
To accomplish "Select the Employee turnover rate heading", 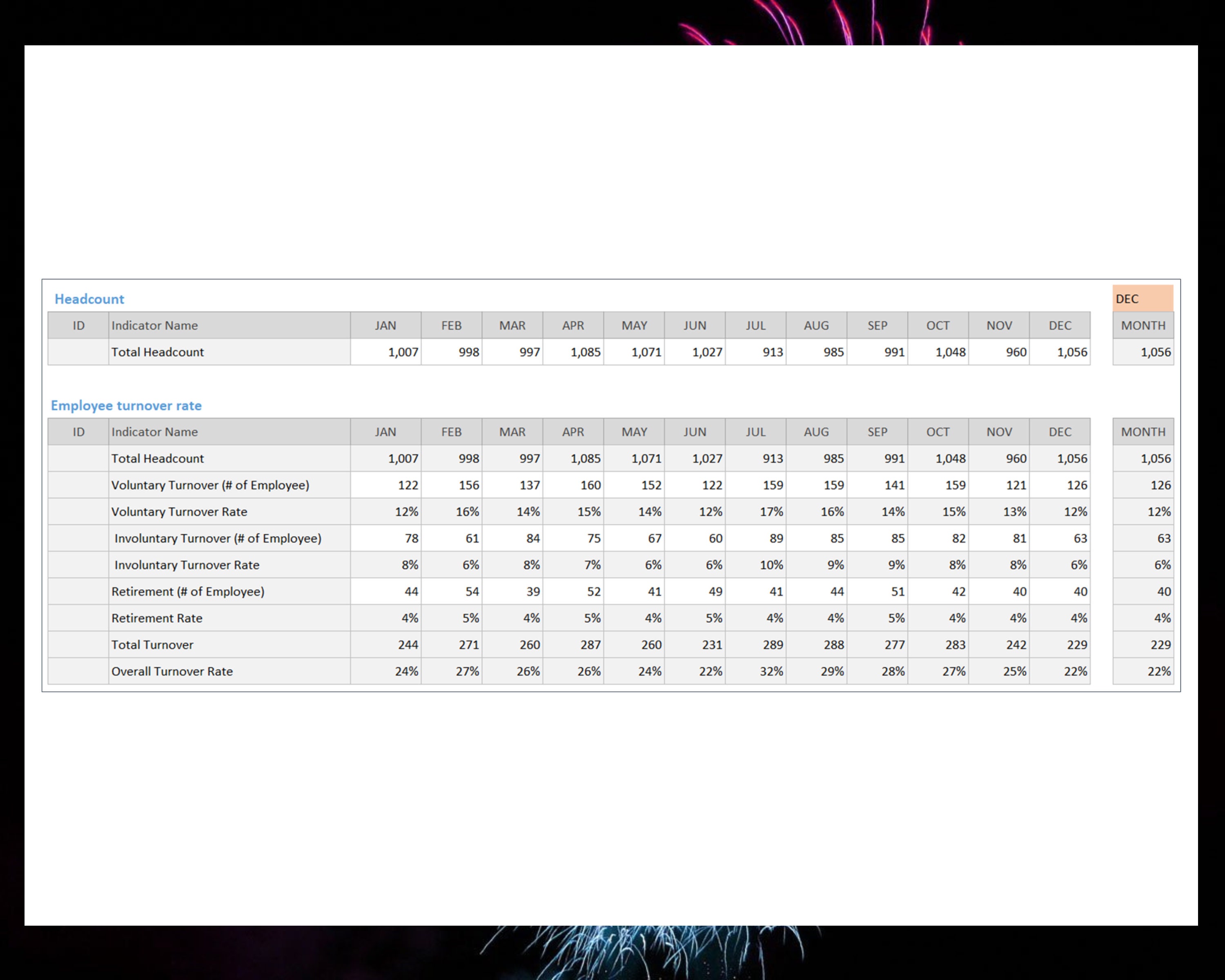I will tap(126, 405).
